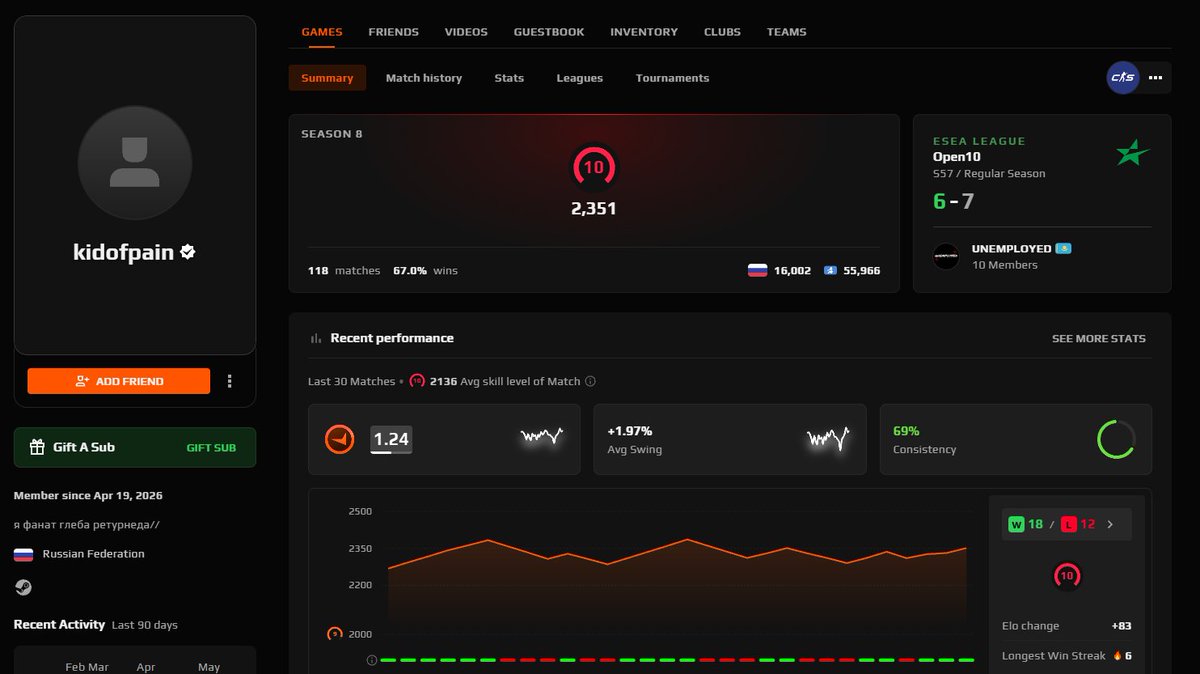
Task: Switch to the Leagues sub-tab
Action: tap(580, 78)
